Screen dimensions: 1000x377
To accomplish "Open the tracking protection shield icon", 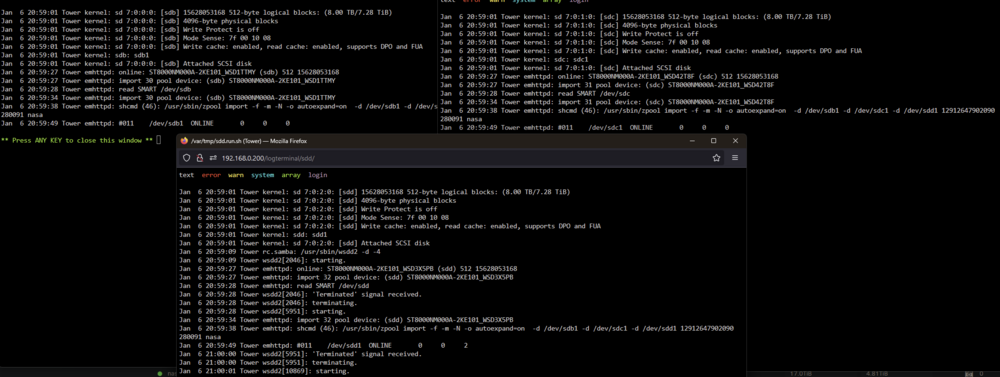I will tap(187, 158).
